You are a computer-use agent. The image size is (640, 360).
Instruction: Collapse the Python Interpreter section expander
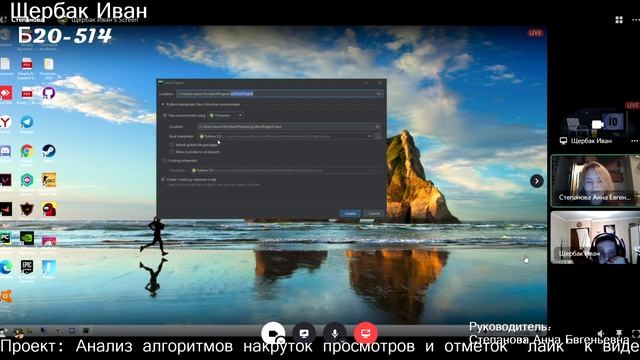click(162, 104)
